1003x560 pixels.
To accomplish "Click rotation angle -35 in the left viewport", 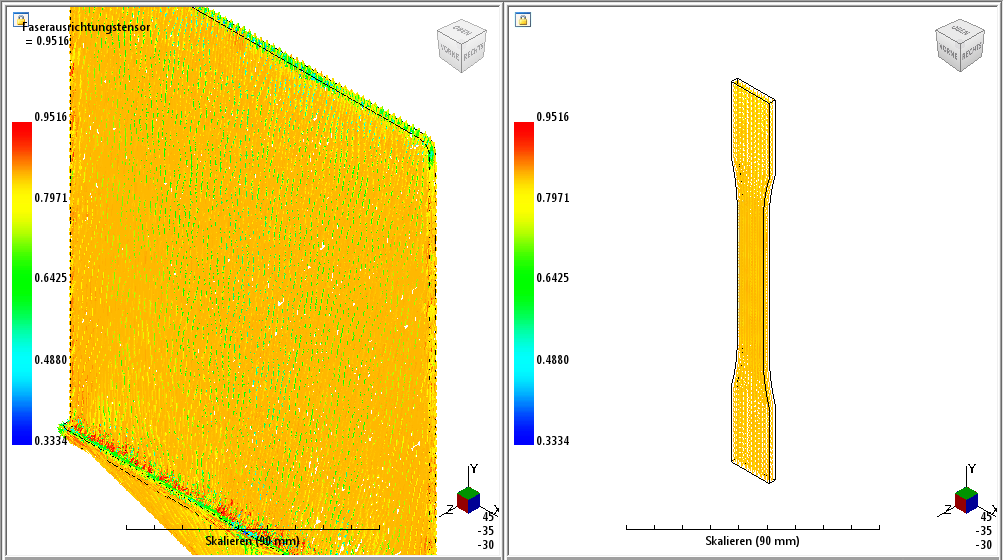I will [486, 531].
